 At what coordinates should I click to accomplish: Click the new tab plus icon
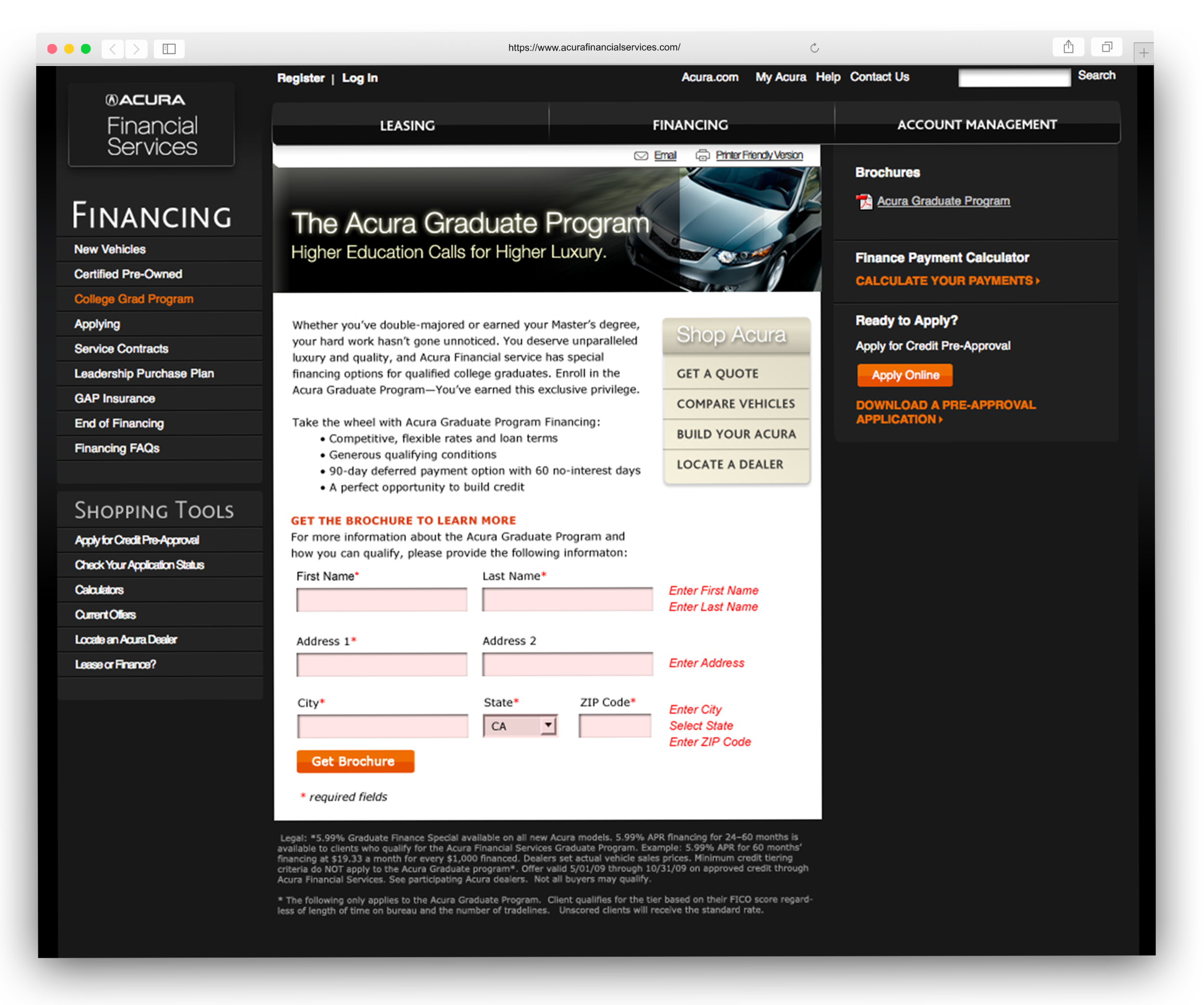click(x=1143, y=53)
